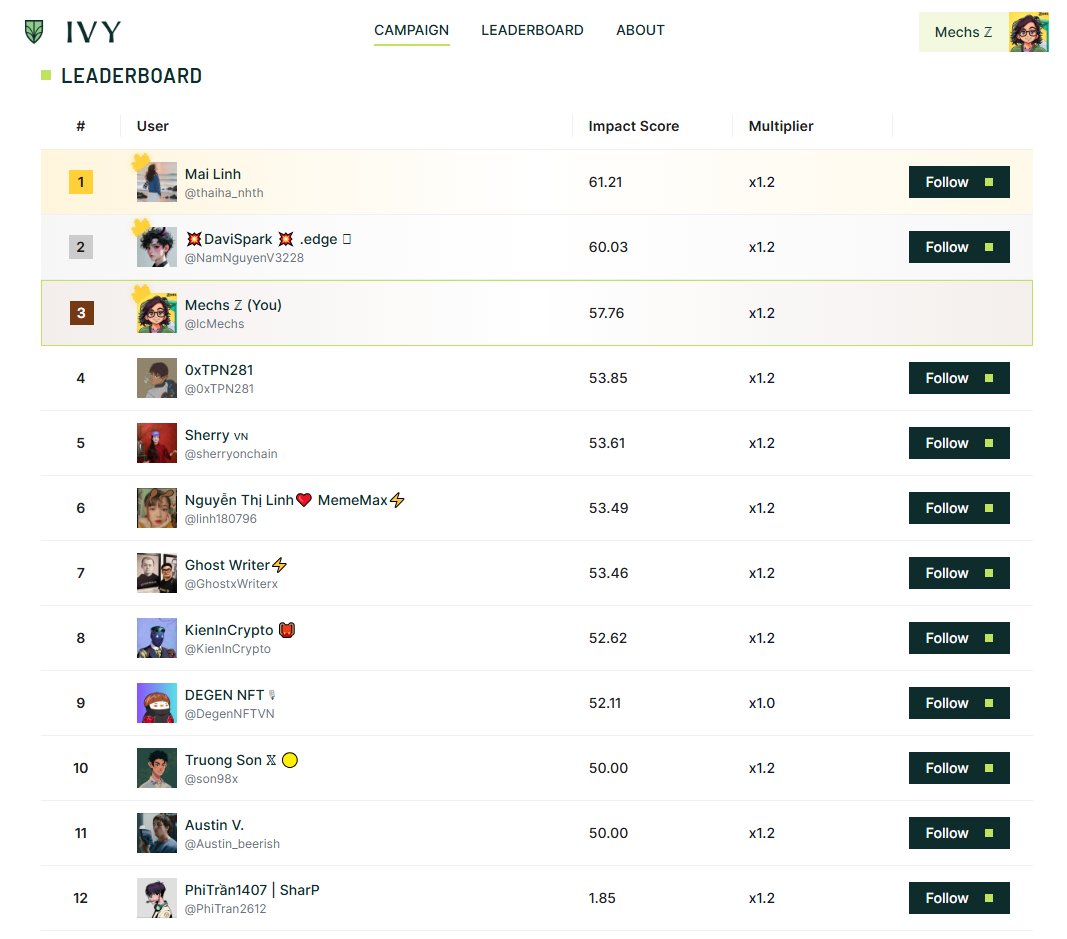Click the explosion emoji before DaviSpark
Image resolution: width=1067 pixels, height=939 pixels.
click(194, 239)
